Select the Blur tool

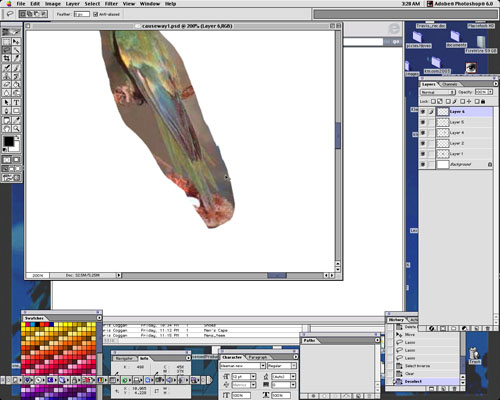click(x=6, y=93)
